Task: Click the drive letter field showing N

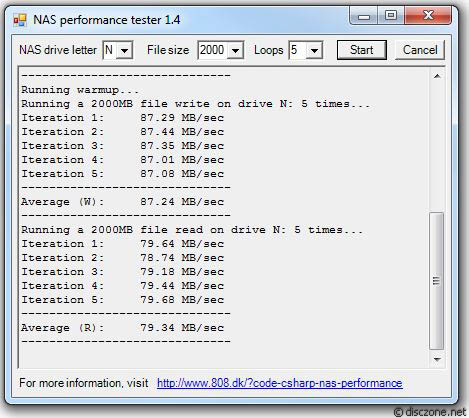Action: (x=110, y=50)
